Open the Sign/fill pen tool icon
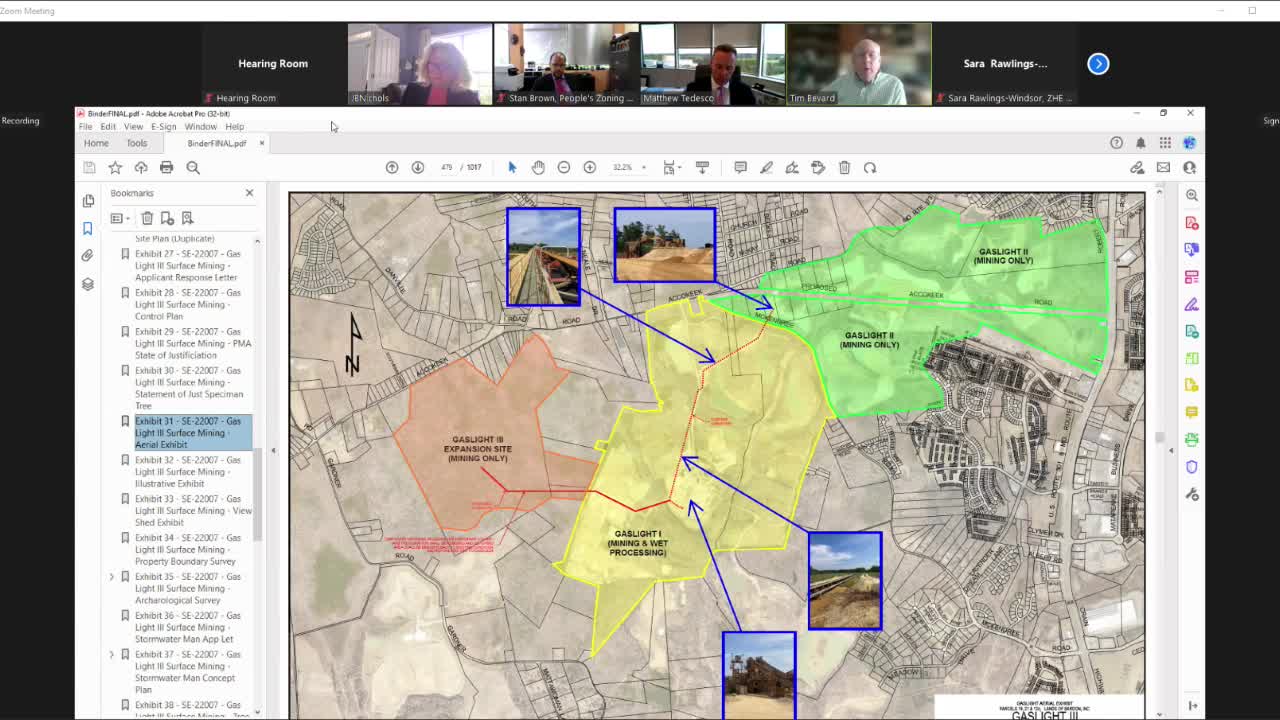Screen dimensions: 1280x720 (x=792, y=168)
